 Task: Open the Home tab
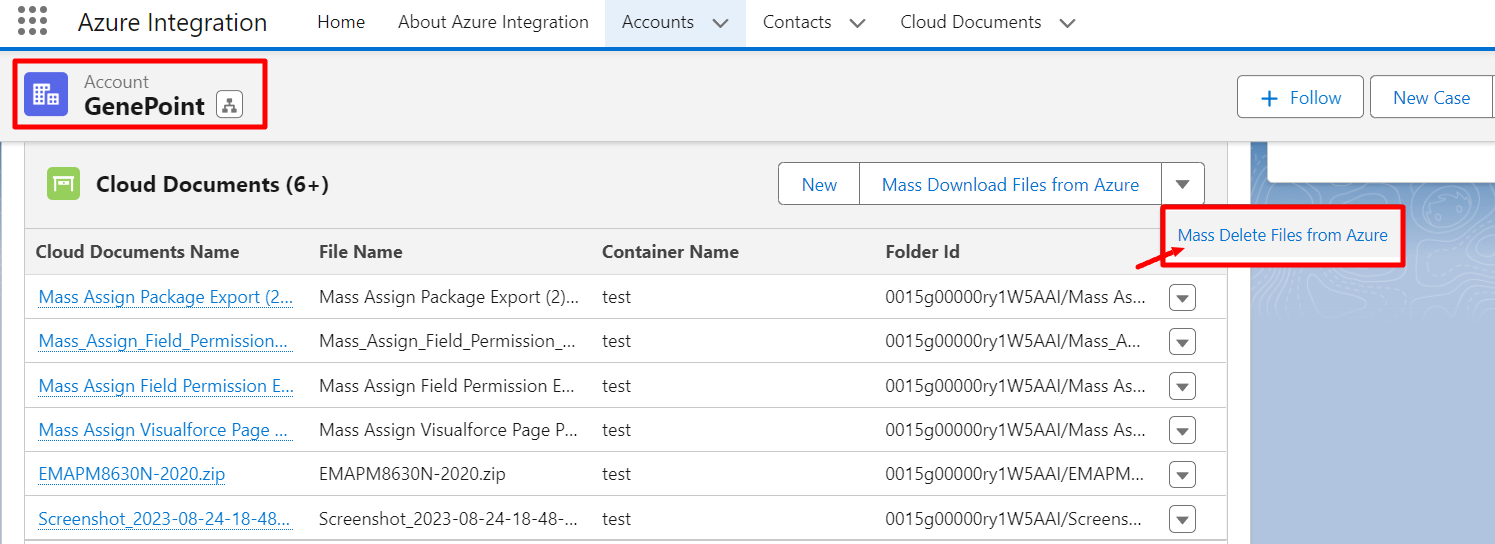341,22
